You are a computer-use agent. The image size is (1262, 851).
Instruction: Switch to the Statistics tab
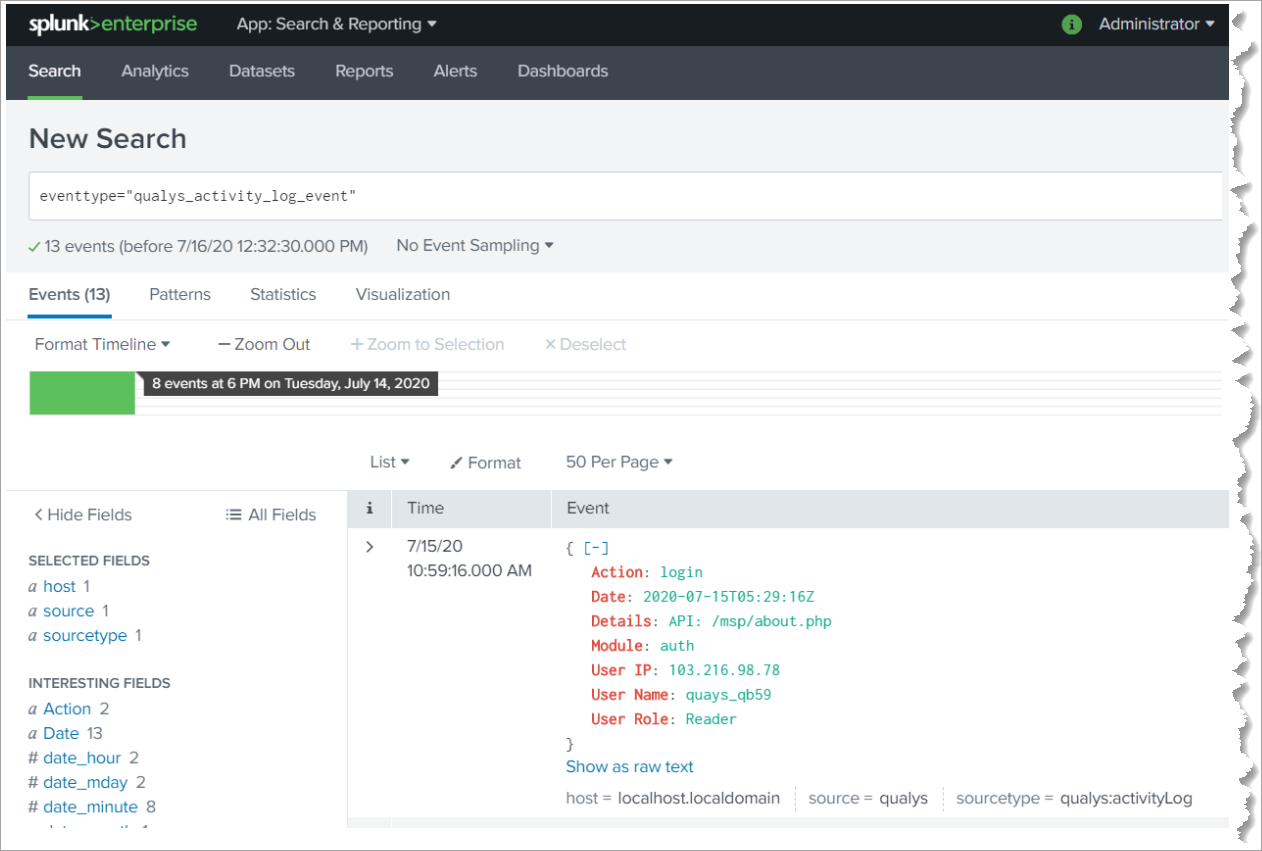click(283, 294)
